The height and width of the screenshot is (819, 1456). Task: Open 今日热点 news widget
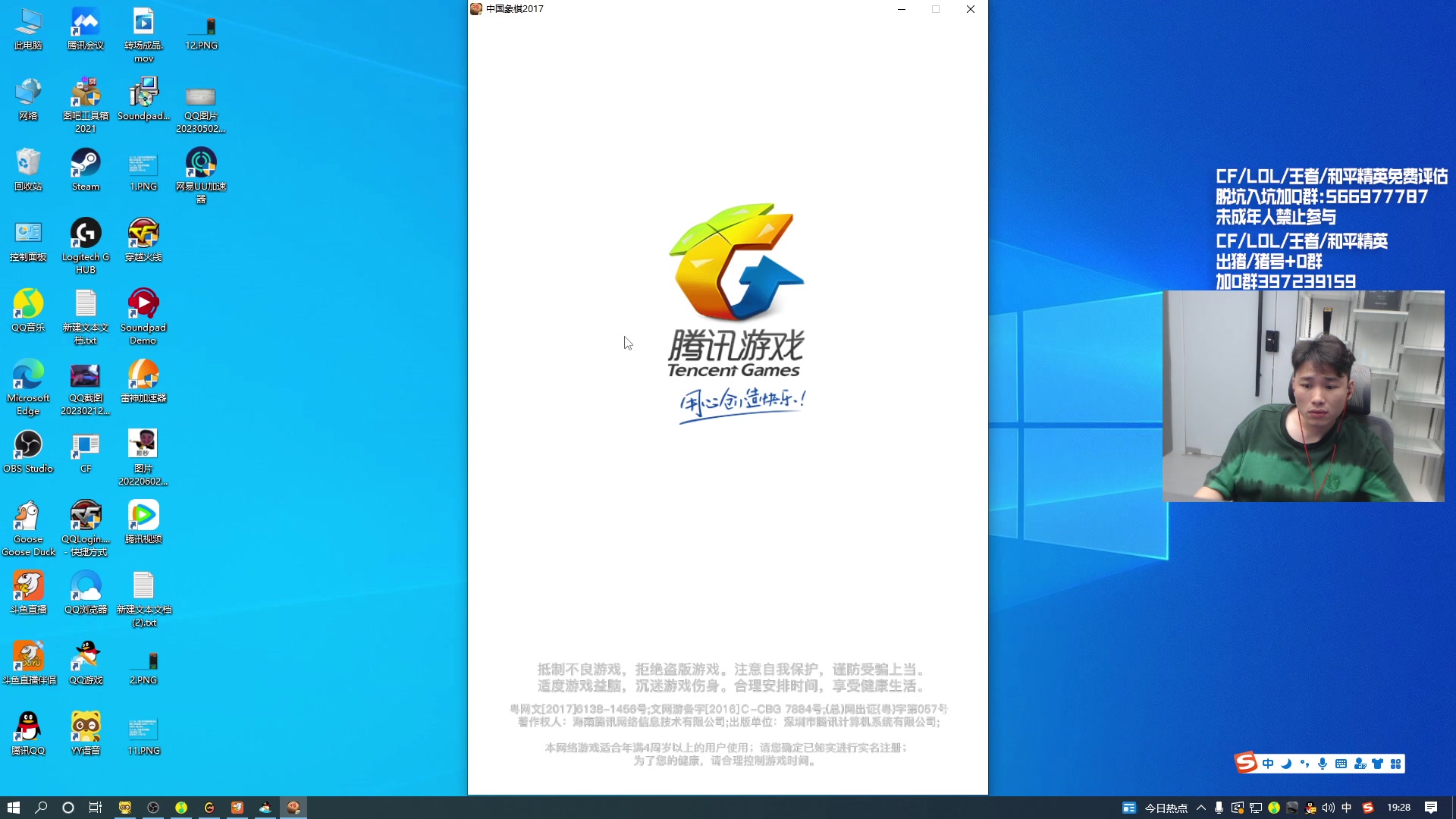click(1155, 808)
